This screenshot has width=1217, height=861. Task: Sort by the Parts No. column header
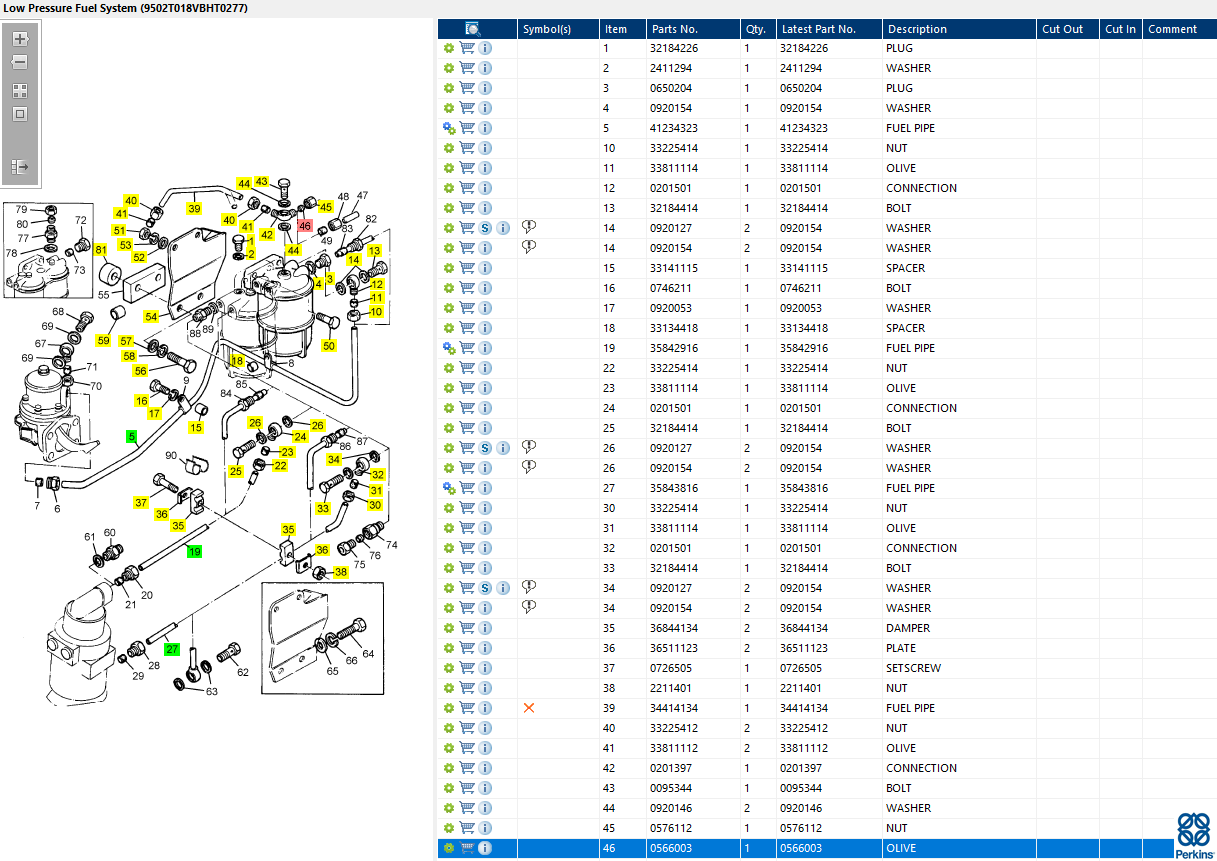pyautogui.click(x=674, y=29)
